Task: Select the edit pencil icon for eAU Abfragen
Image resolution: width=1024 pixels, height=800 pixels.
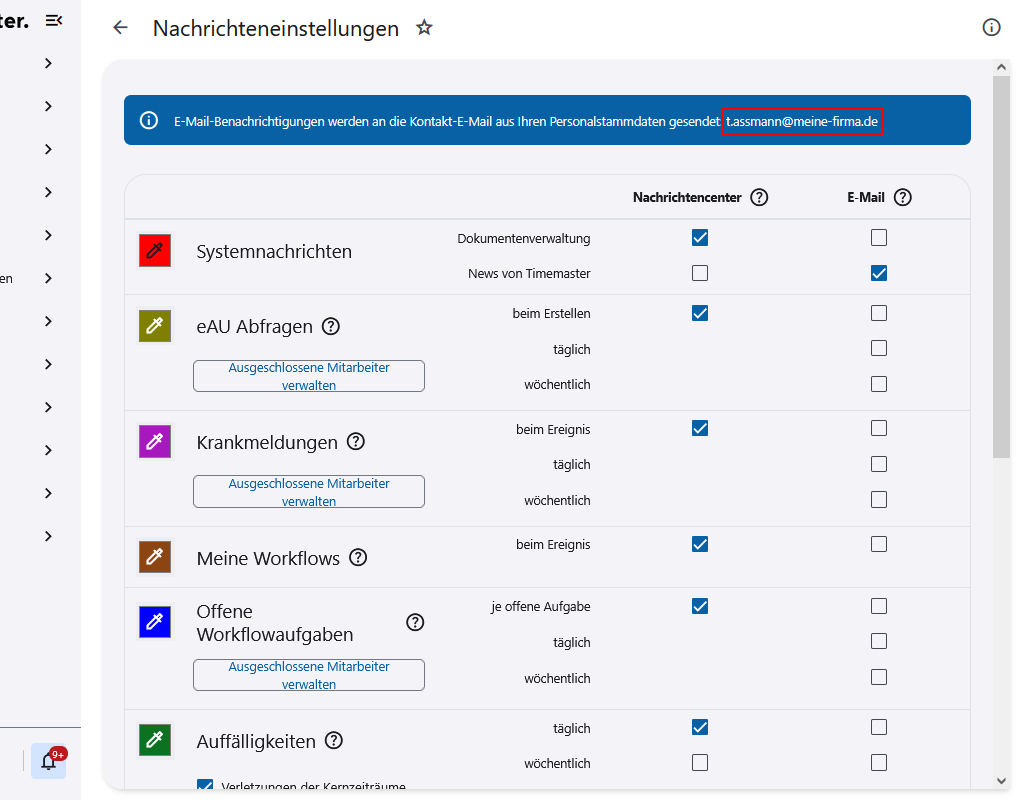Action: 155,325
